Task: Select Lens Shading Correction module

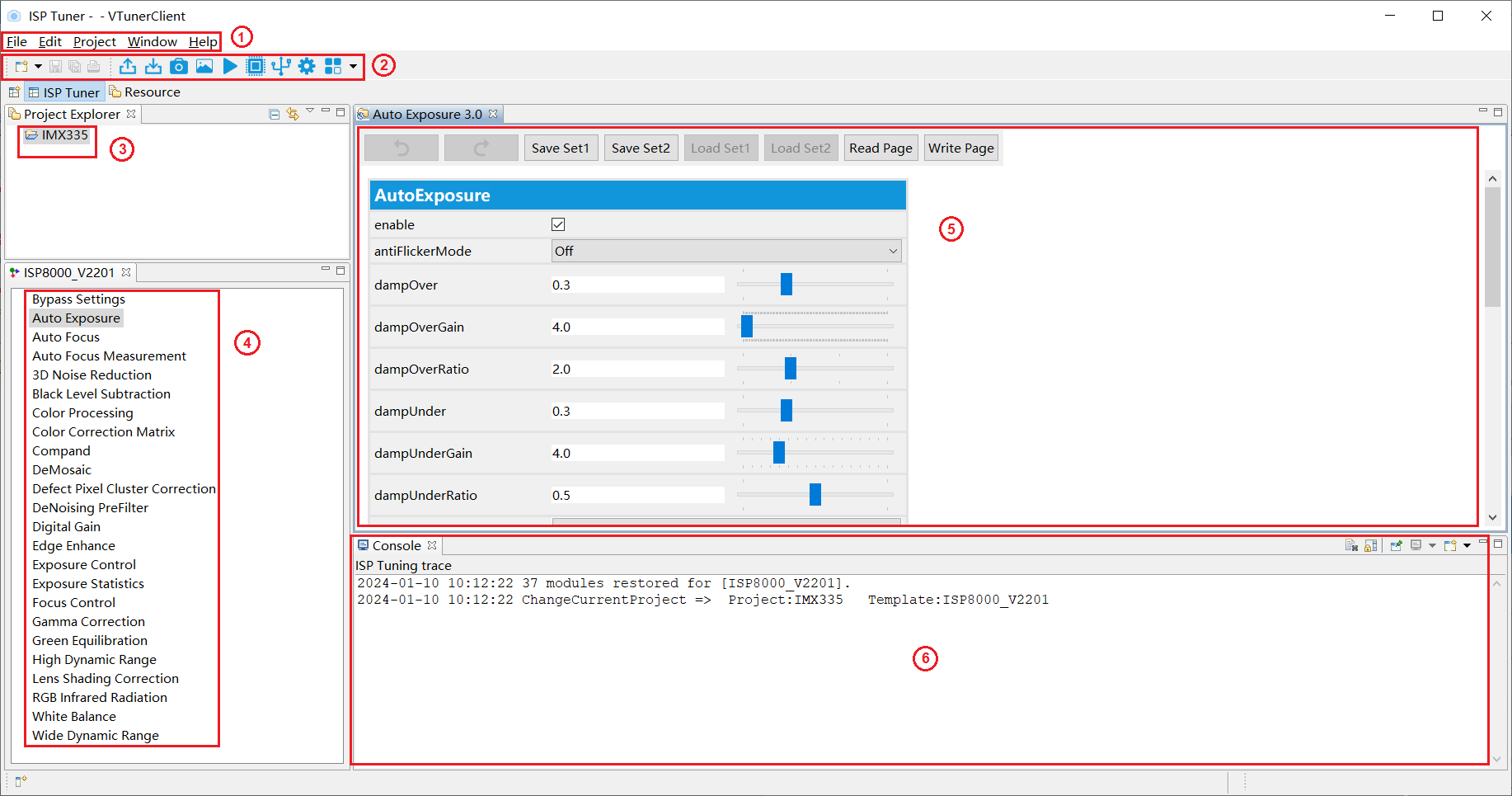Action: 106,679
